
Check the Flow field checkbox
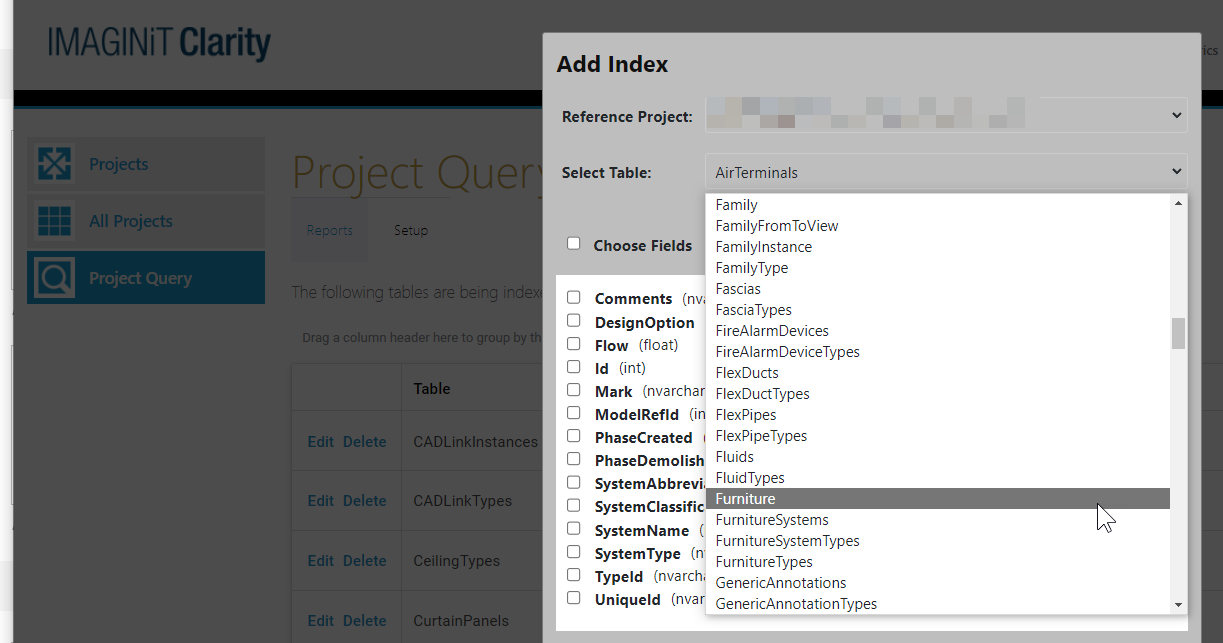click(574, 343)
